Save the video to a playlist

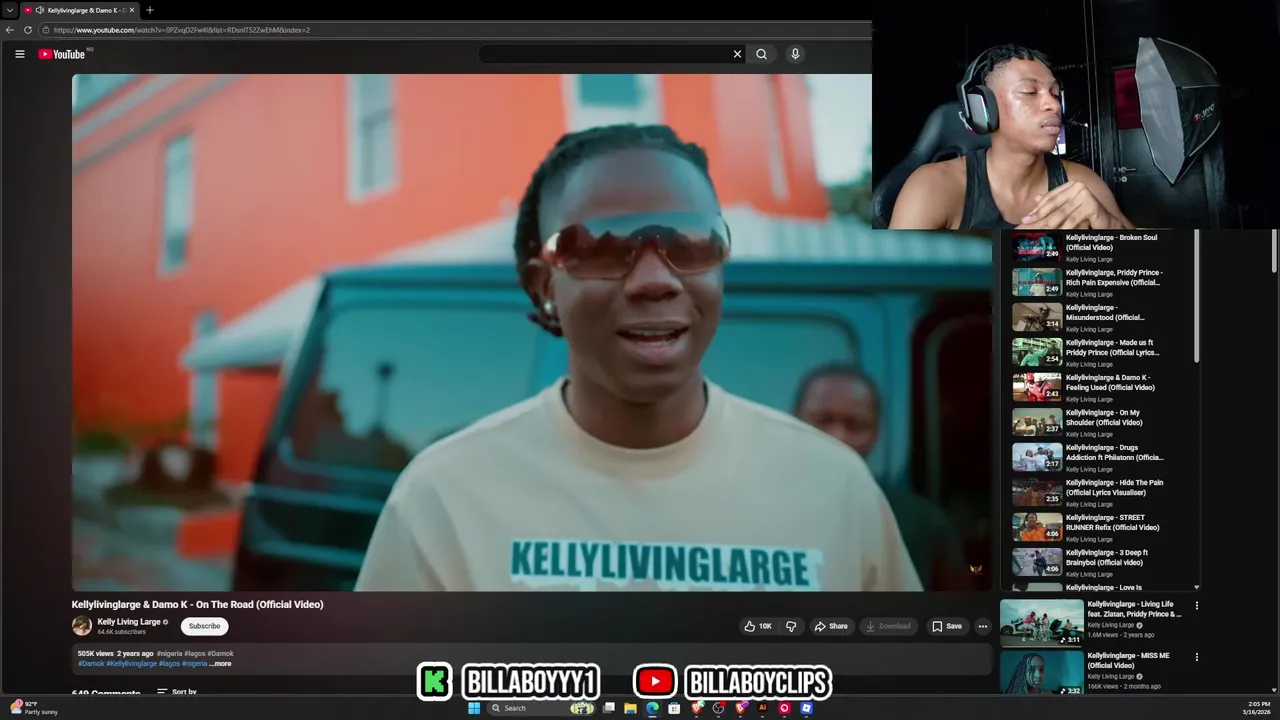pos(947,626)
